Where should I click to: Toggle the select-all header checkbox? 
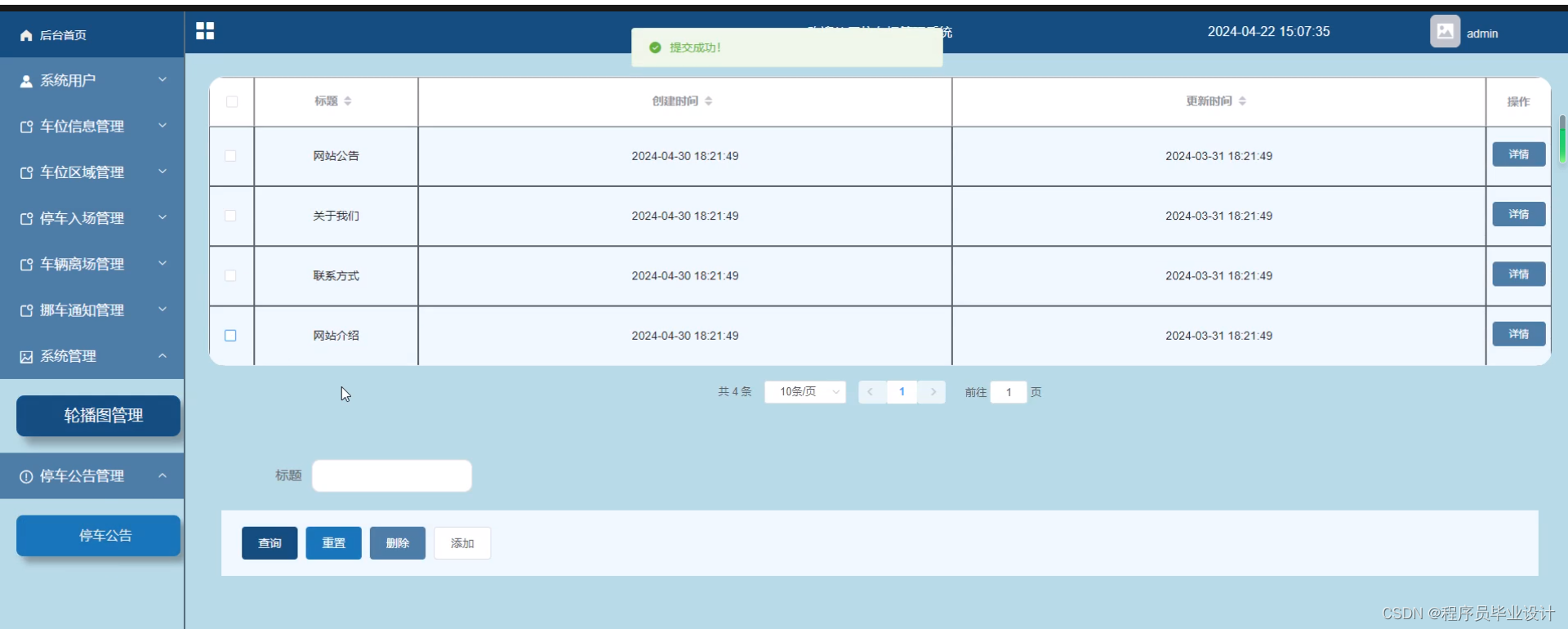point(232,101)
